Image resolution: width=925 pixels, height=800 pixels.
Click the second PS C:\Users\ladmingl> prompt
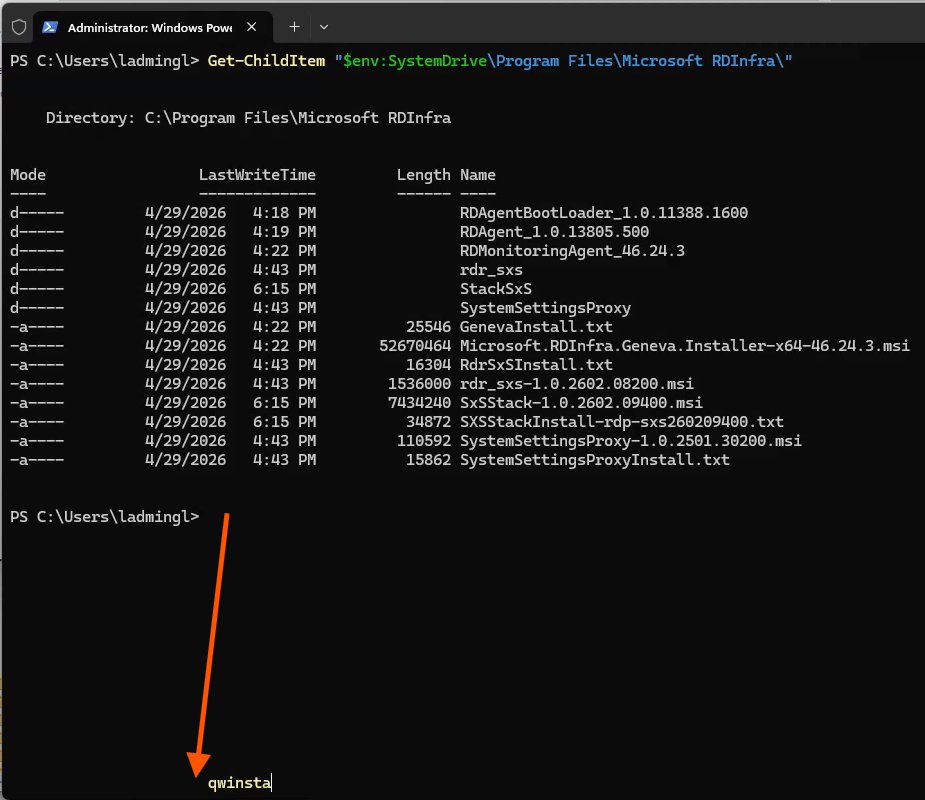click(104, 517)
